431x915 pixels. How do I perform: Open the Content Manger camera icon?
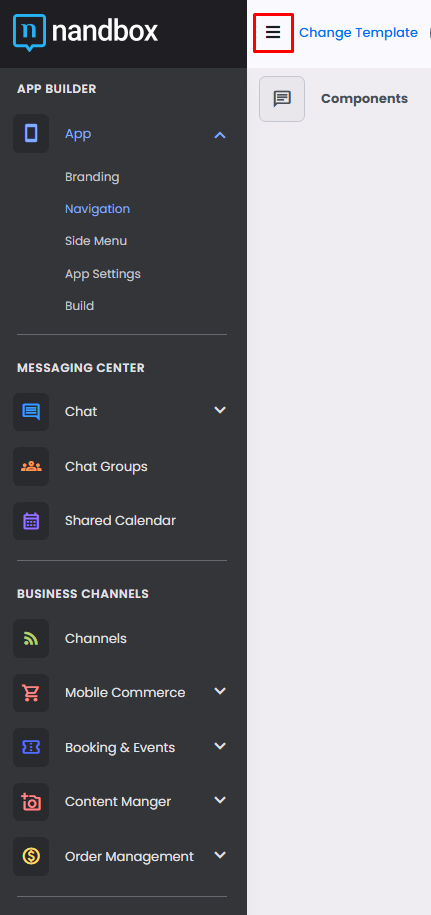tap(31, 802)
